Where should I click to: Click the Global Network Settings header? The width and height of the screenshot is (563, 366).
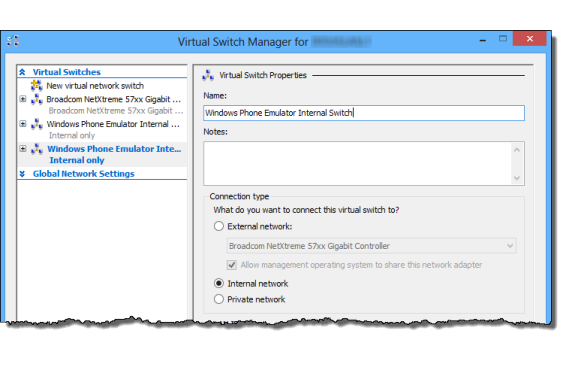tap(84, 174)
